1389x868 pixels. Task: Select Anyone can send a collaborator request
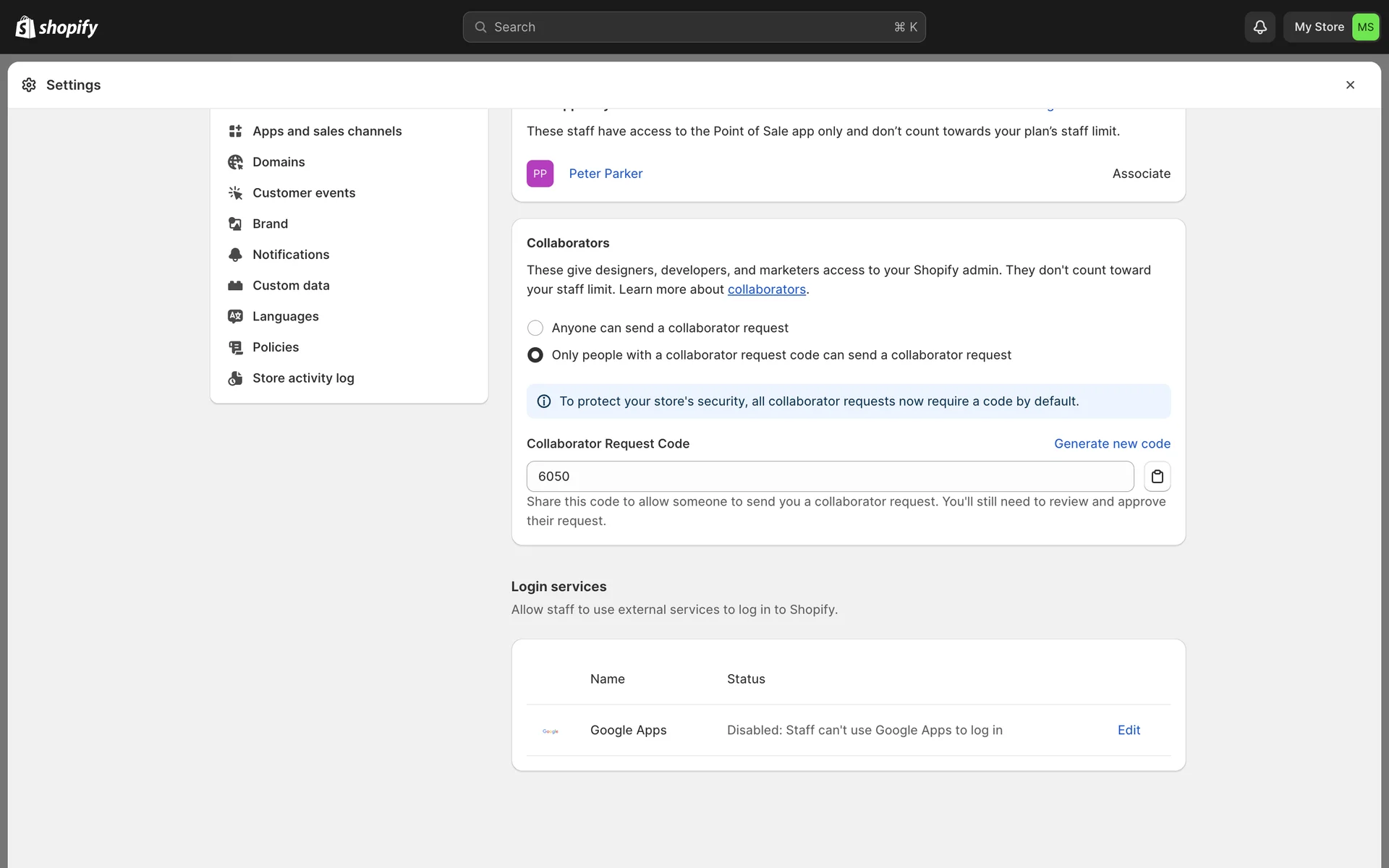click(535, 328)
